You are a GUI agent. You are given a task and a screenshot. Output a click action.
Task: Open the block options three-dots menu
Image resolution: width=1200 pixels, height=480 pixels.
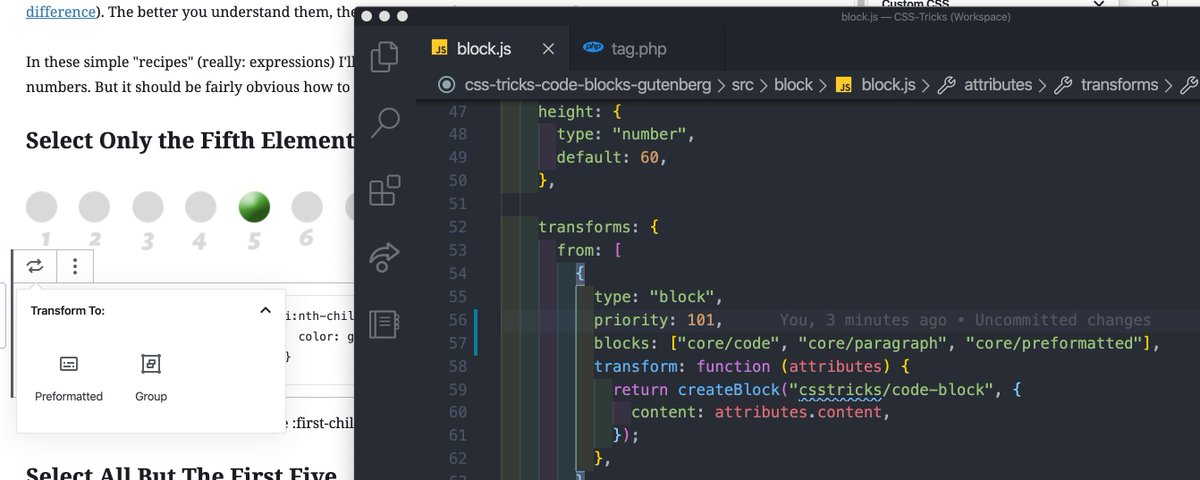[75, 266]
